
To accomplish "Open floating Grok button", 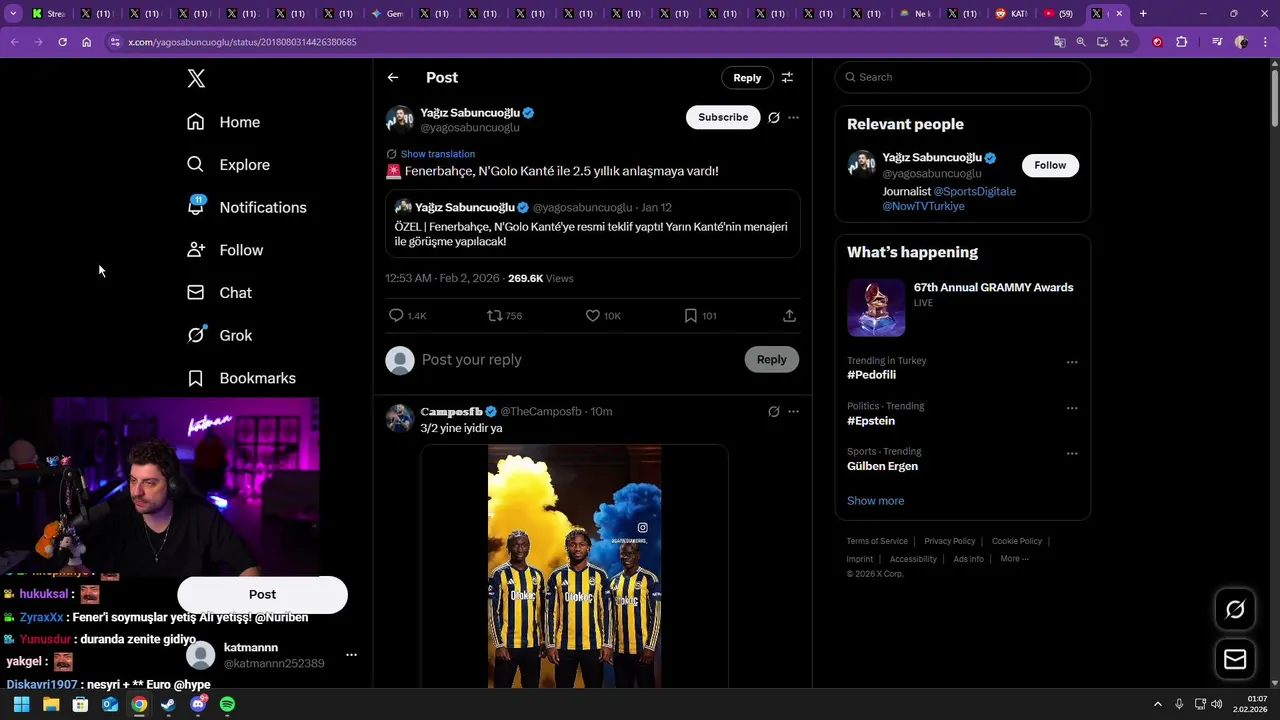I will click(x=1235, y=609).
